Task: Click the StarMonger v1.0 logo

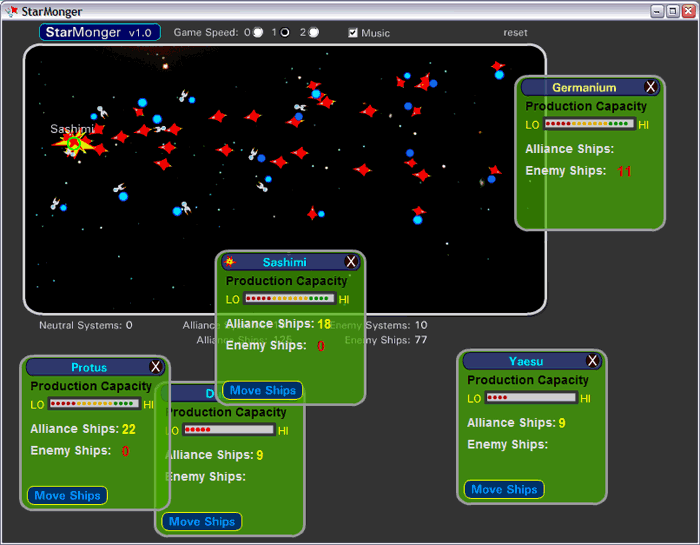Action: tap(99, 32)
